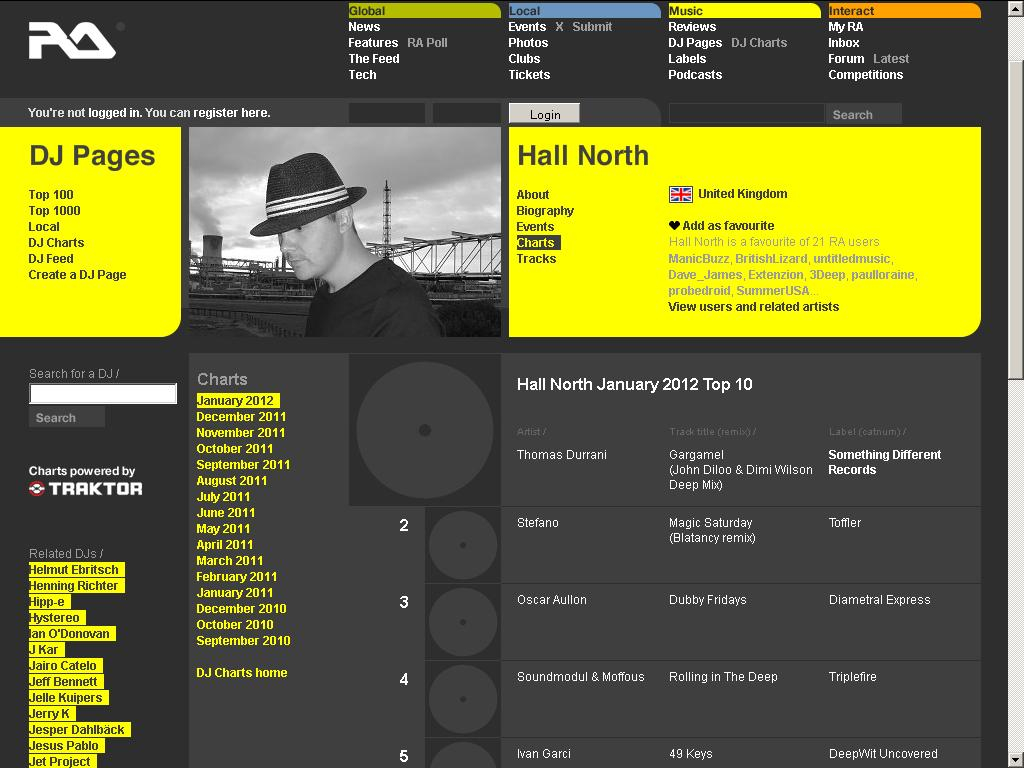Click the header Search button
1024x768 pixels.
[x=863, y=114]
